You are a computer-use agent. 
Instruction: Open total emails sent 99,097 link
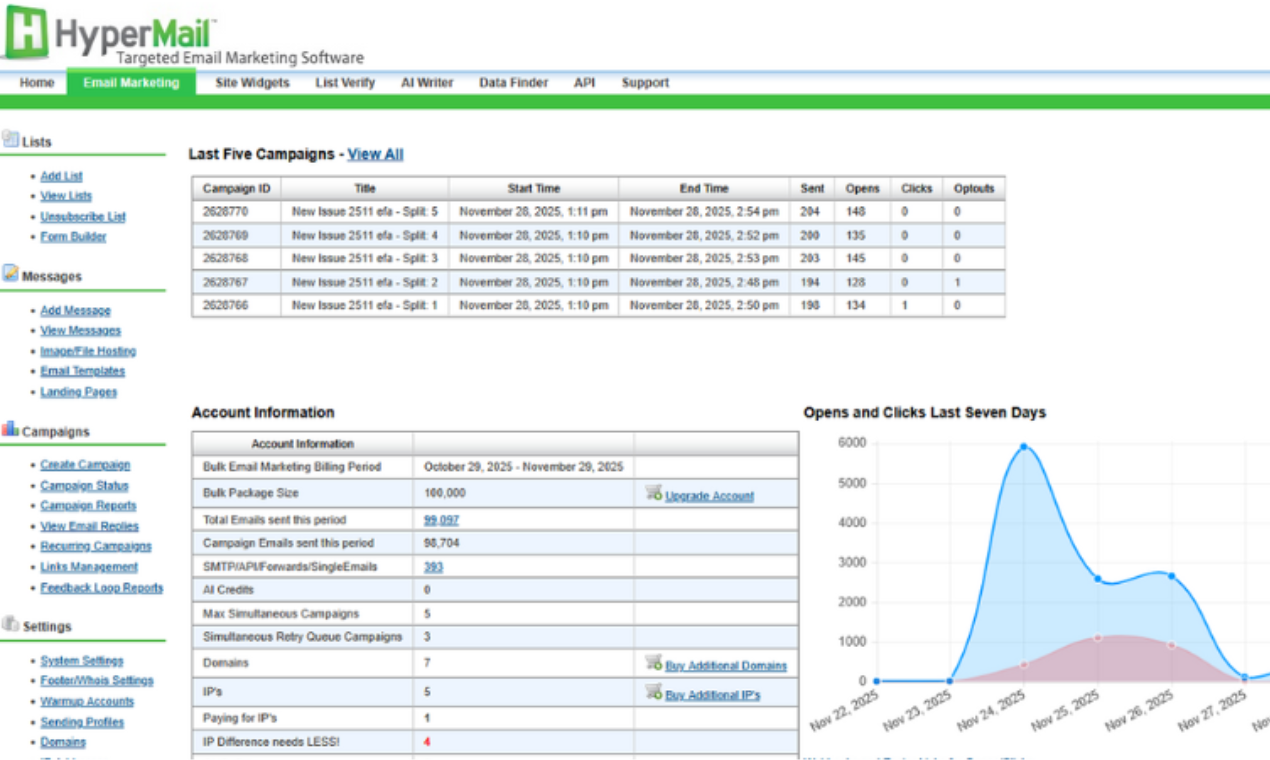441,520
